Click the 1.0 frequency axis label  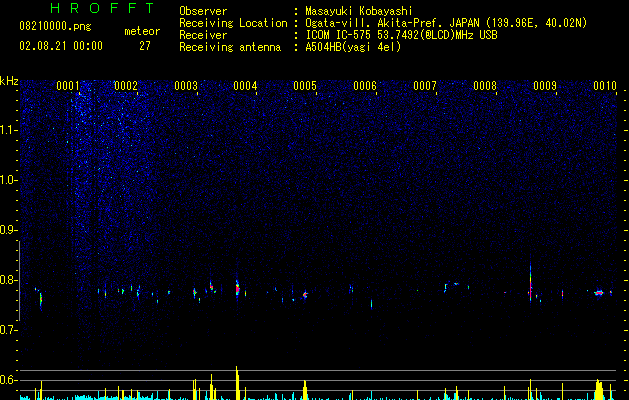click(x=9, y=180)
